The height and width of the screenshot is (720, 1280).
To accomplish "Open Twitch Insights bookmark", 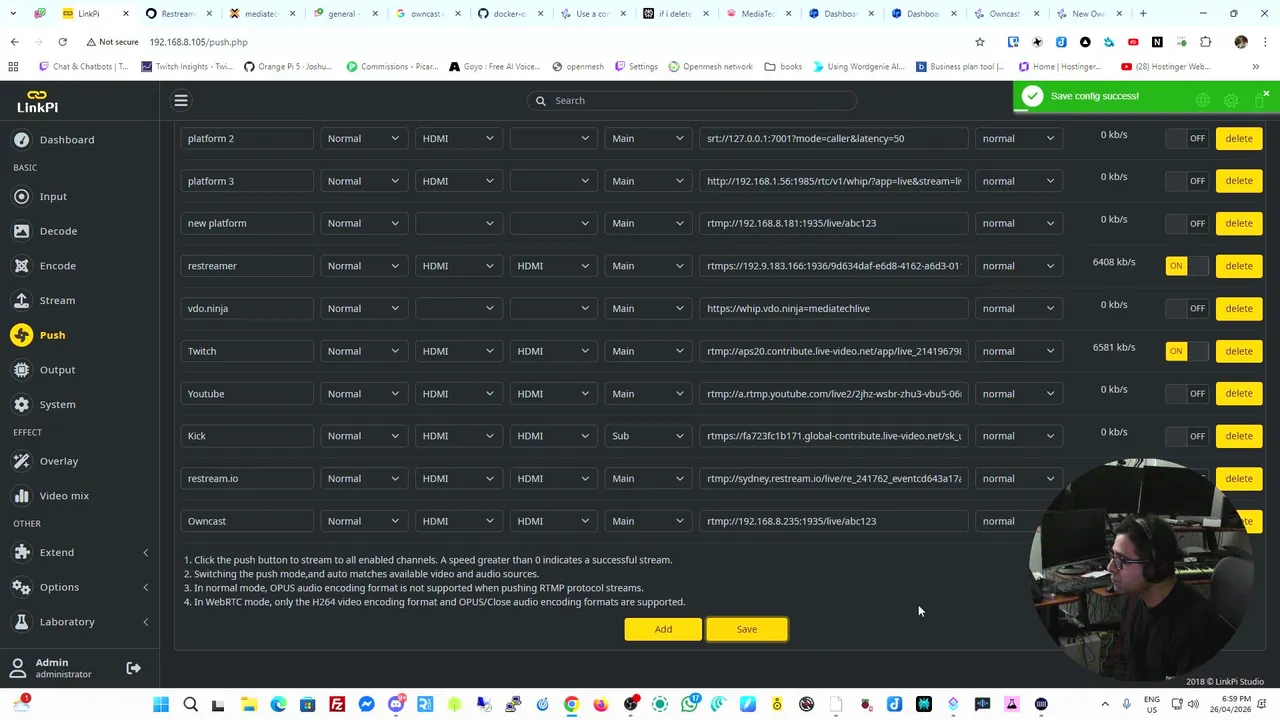I will (187, 67).
